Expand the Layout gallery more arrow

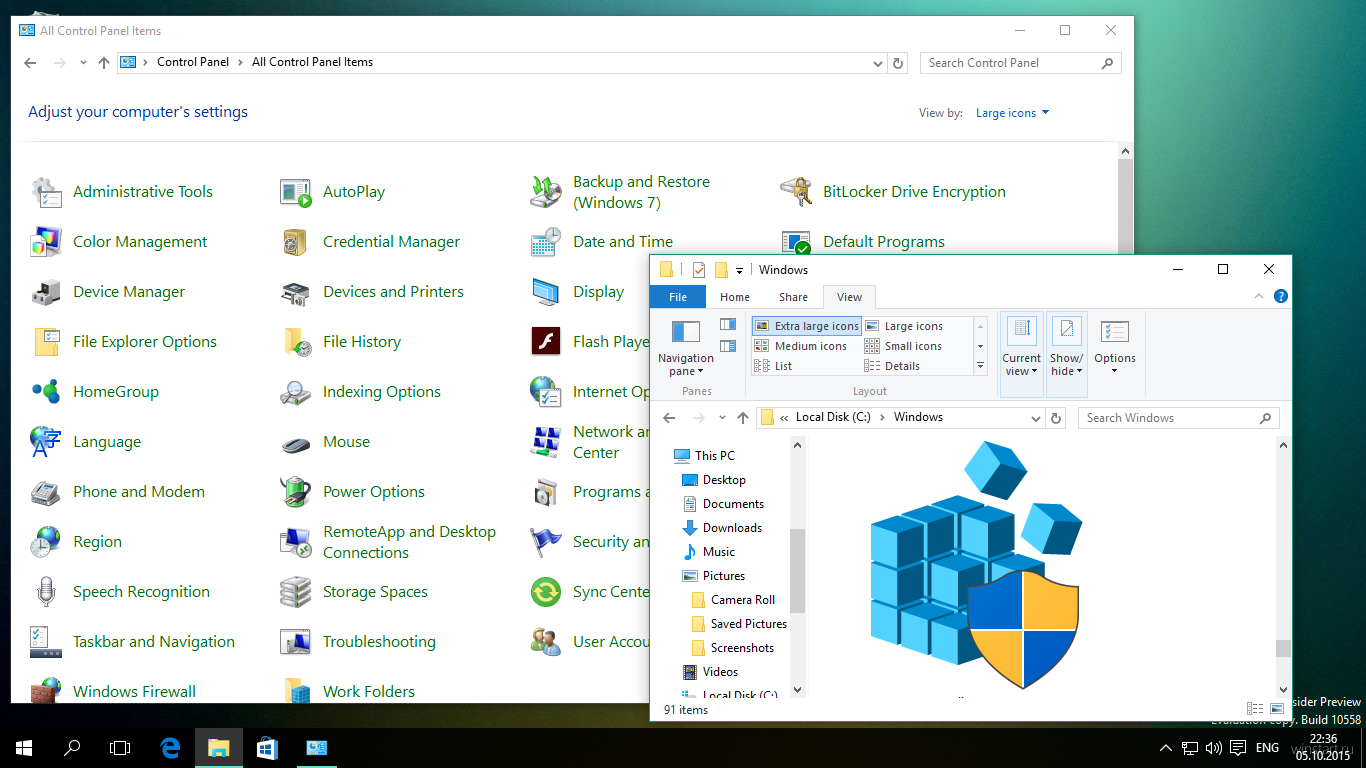(981, 367)
